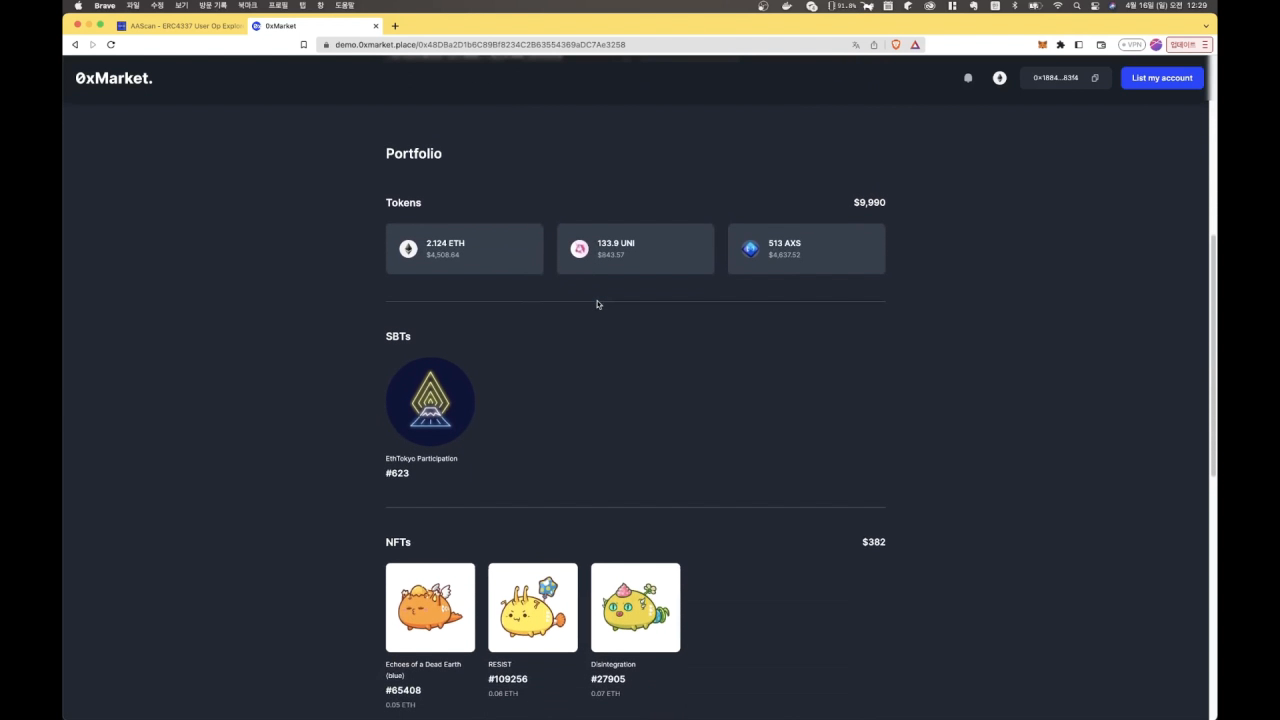Viewport: 1280px width, 720px height.
Task: Toggle the Brave VPN button
Action: (1131, 44)
